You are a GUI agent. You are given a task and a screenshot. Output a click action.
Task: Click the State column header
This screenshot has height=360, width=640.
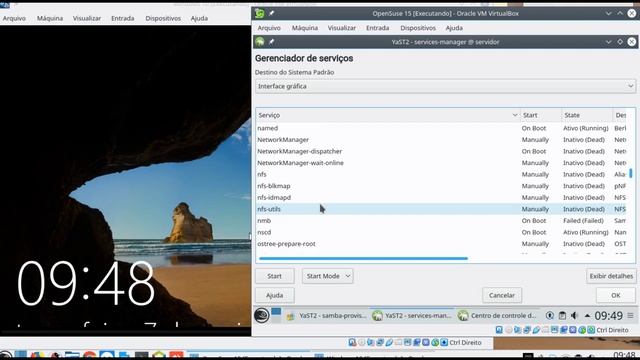pos(587,115)
